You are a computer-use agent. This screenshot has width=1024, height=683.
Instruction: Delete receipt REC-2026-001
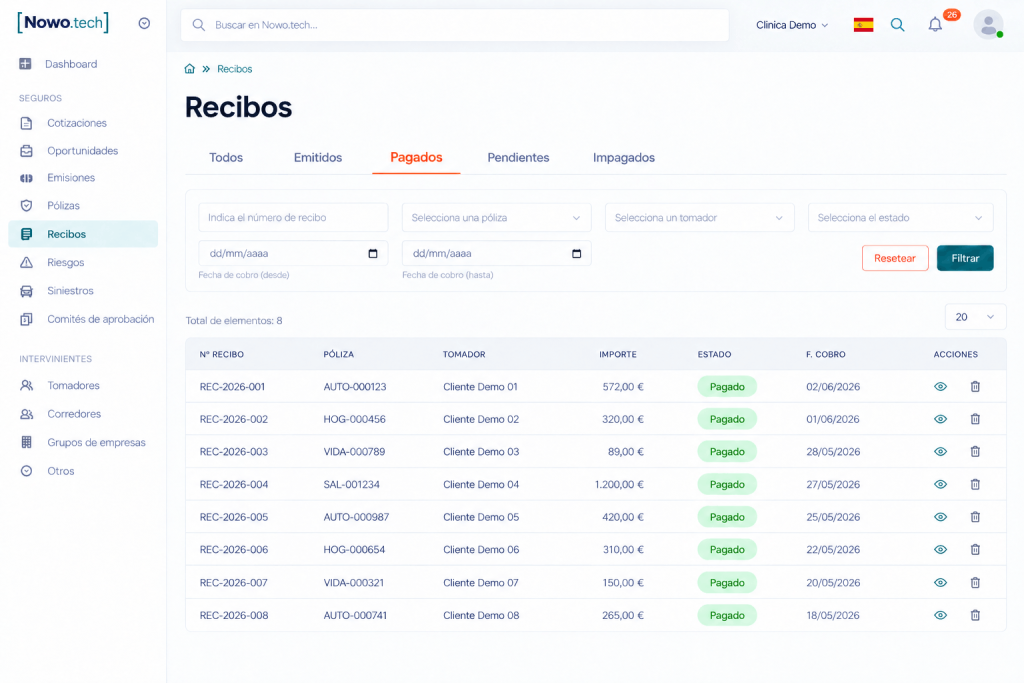point(975,387)
